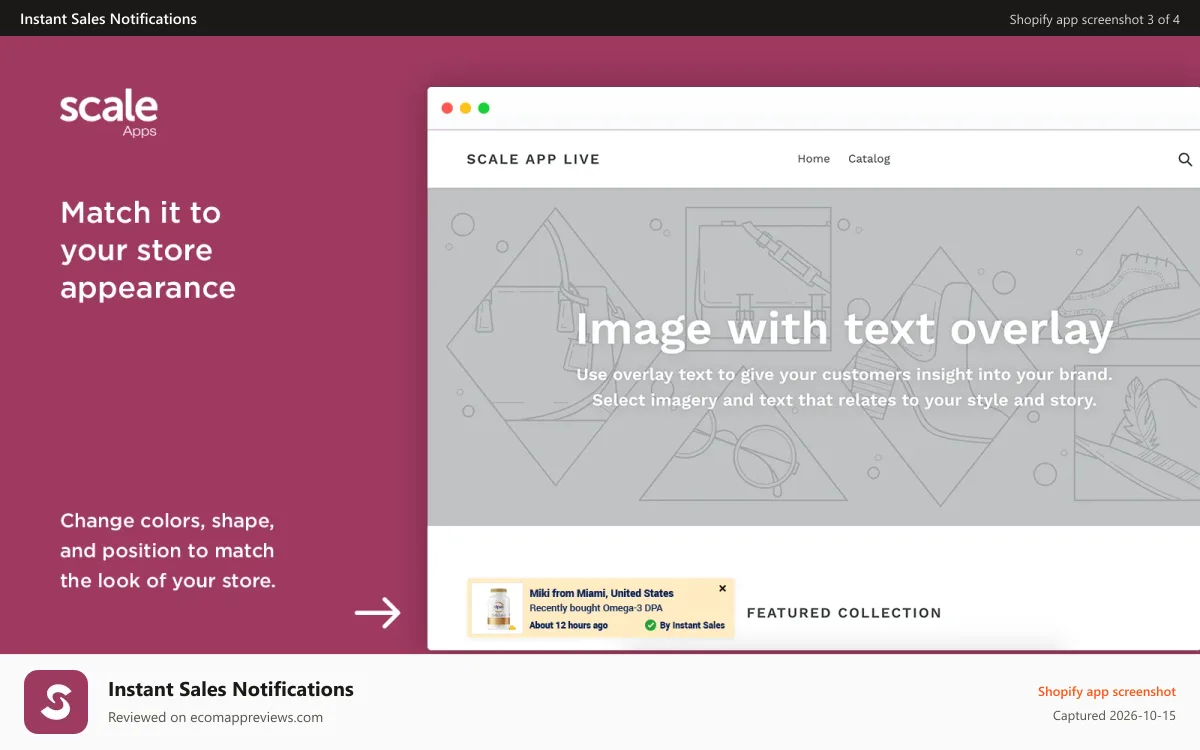Screen dimensions: 1200x750
Task: Click the green window maximize dot
Action: click(484, 108)
